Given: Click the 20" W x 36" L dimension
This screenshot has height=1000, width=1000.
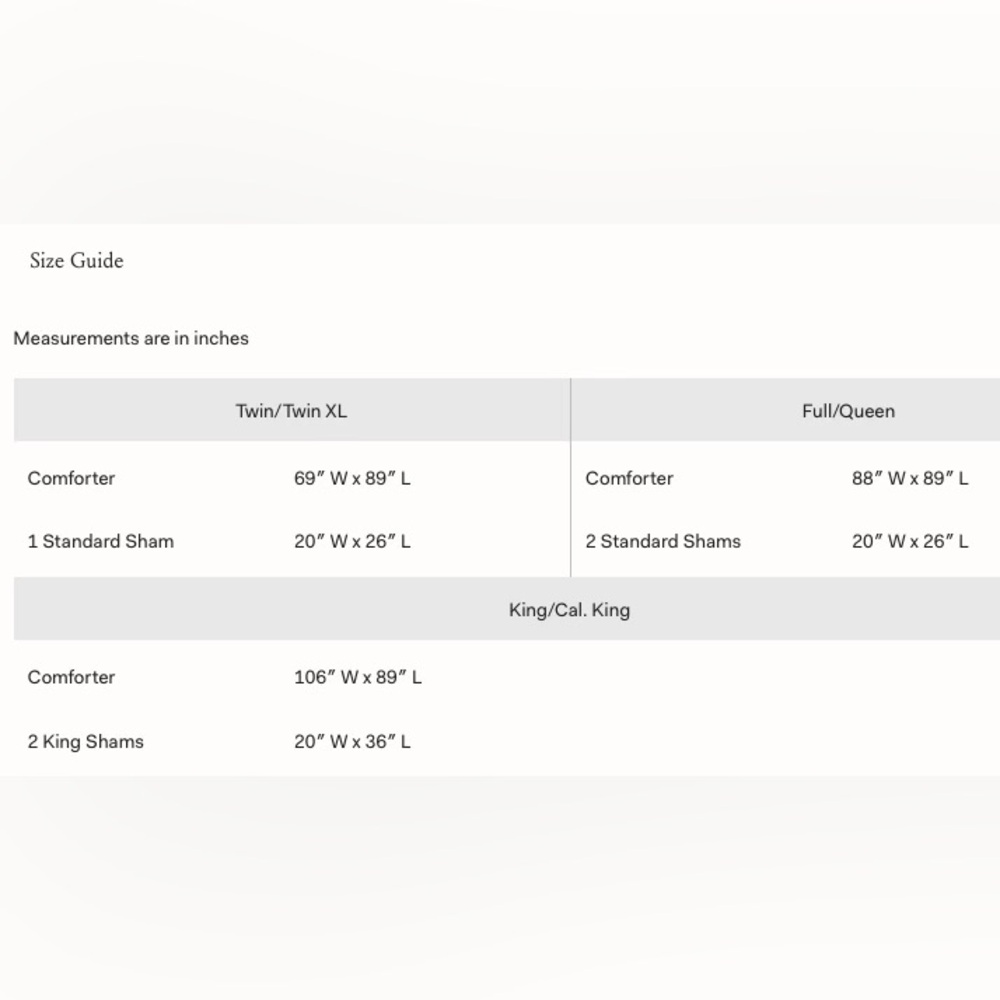Looking at the screenshot, I should (x=352, y=741).
